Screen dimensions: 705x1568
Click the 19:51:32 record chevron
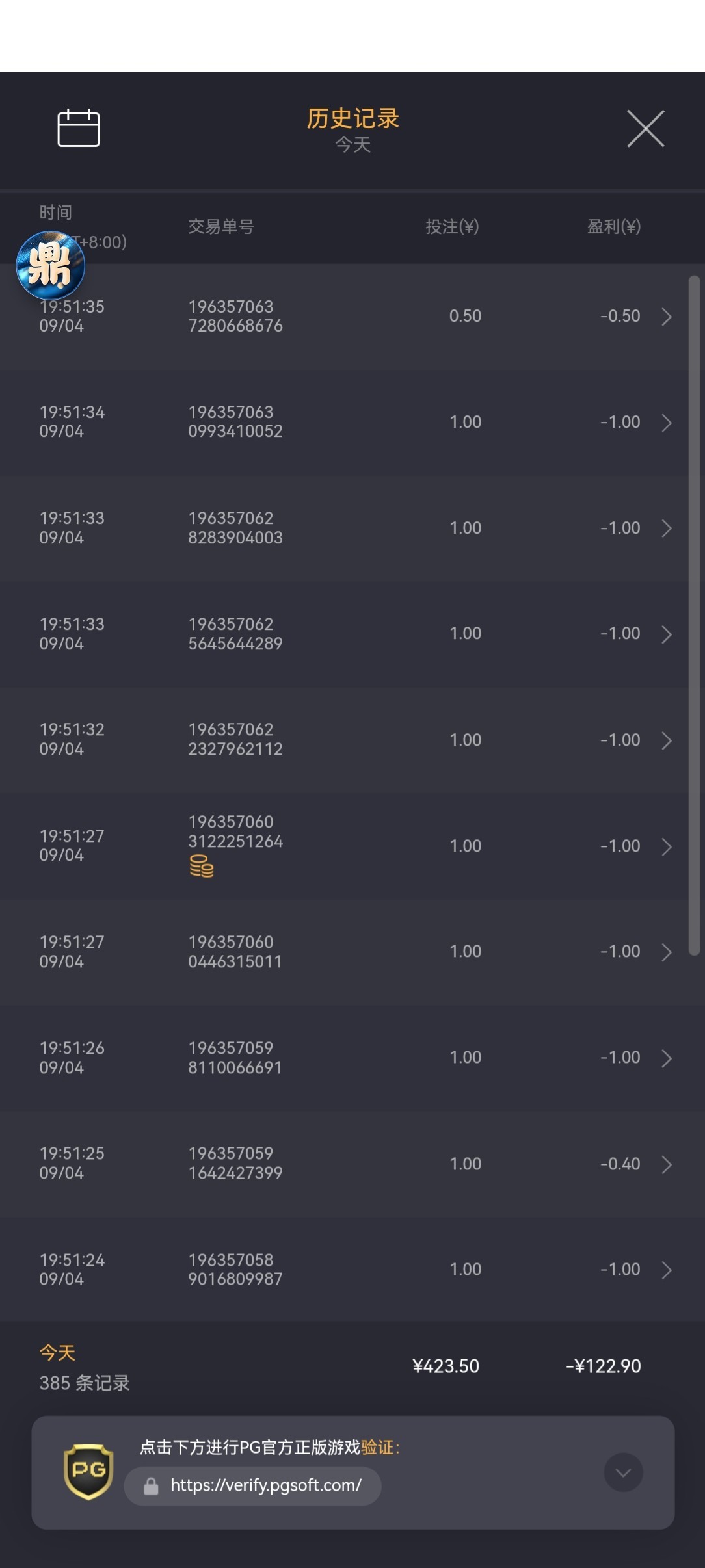(667, 740)
